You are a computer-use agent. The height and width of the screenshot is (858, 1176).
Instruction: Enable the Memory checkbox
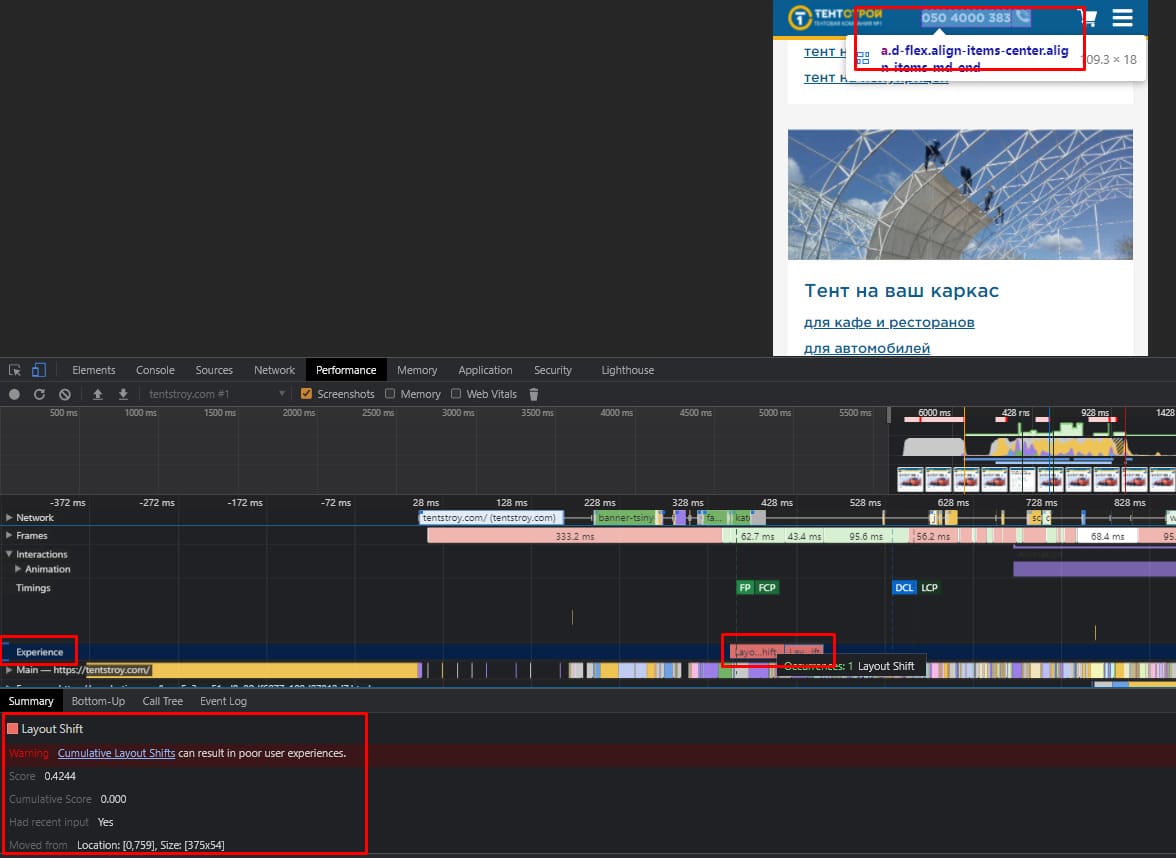[390, 394]
